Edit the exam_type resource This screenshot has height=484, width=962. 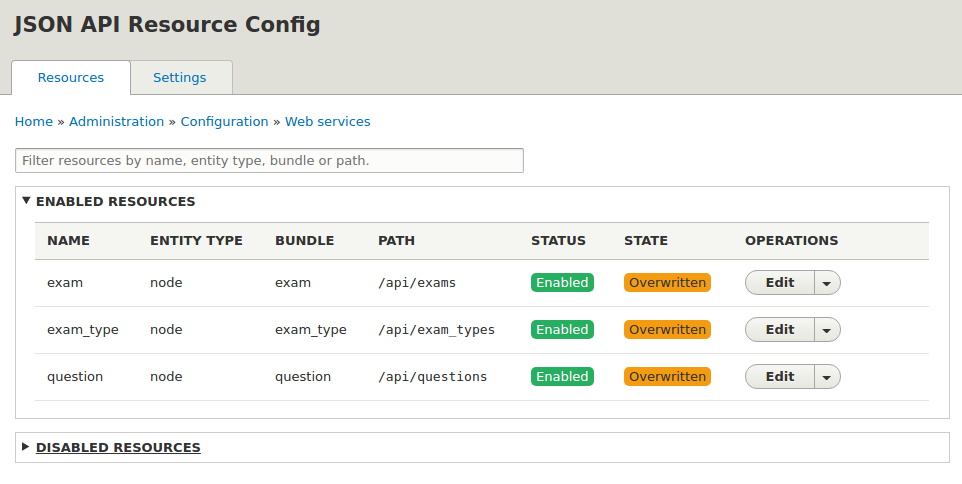[780, 330]
